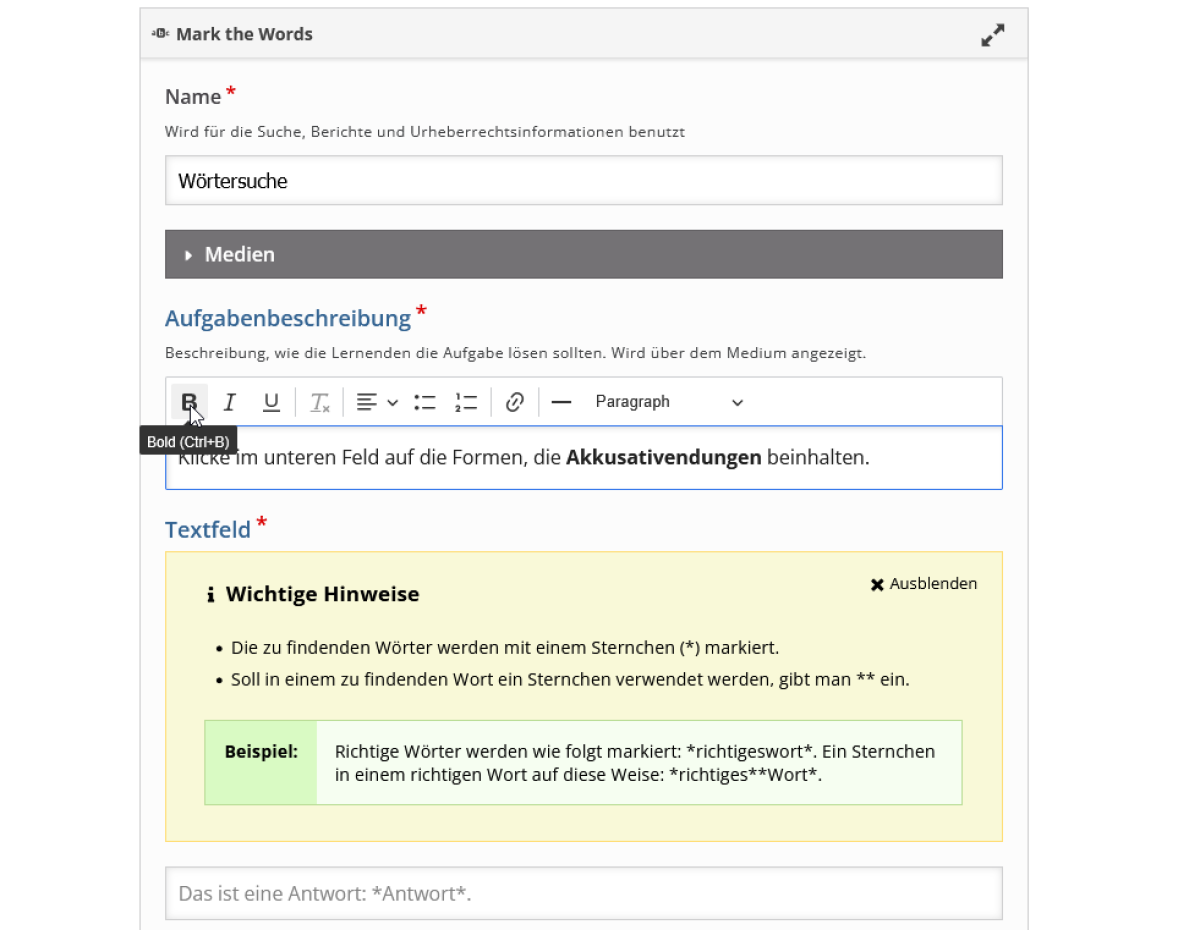Click the Remove Format icon
The height and width of the screenshot is (930, 1200).
point(319,402)
